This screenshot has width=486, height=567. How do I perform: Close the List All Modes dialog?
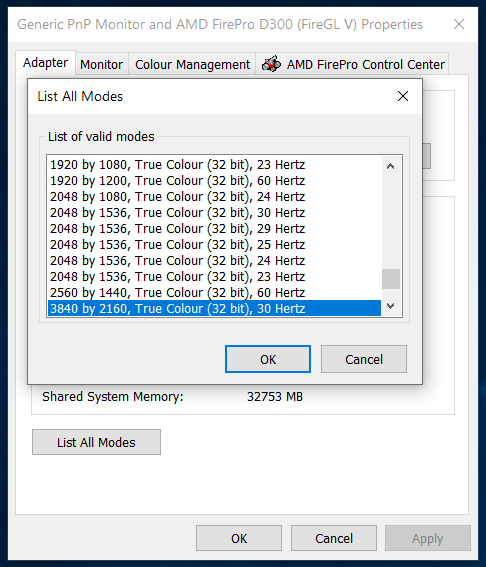(403, 96)
